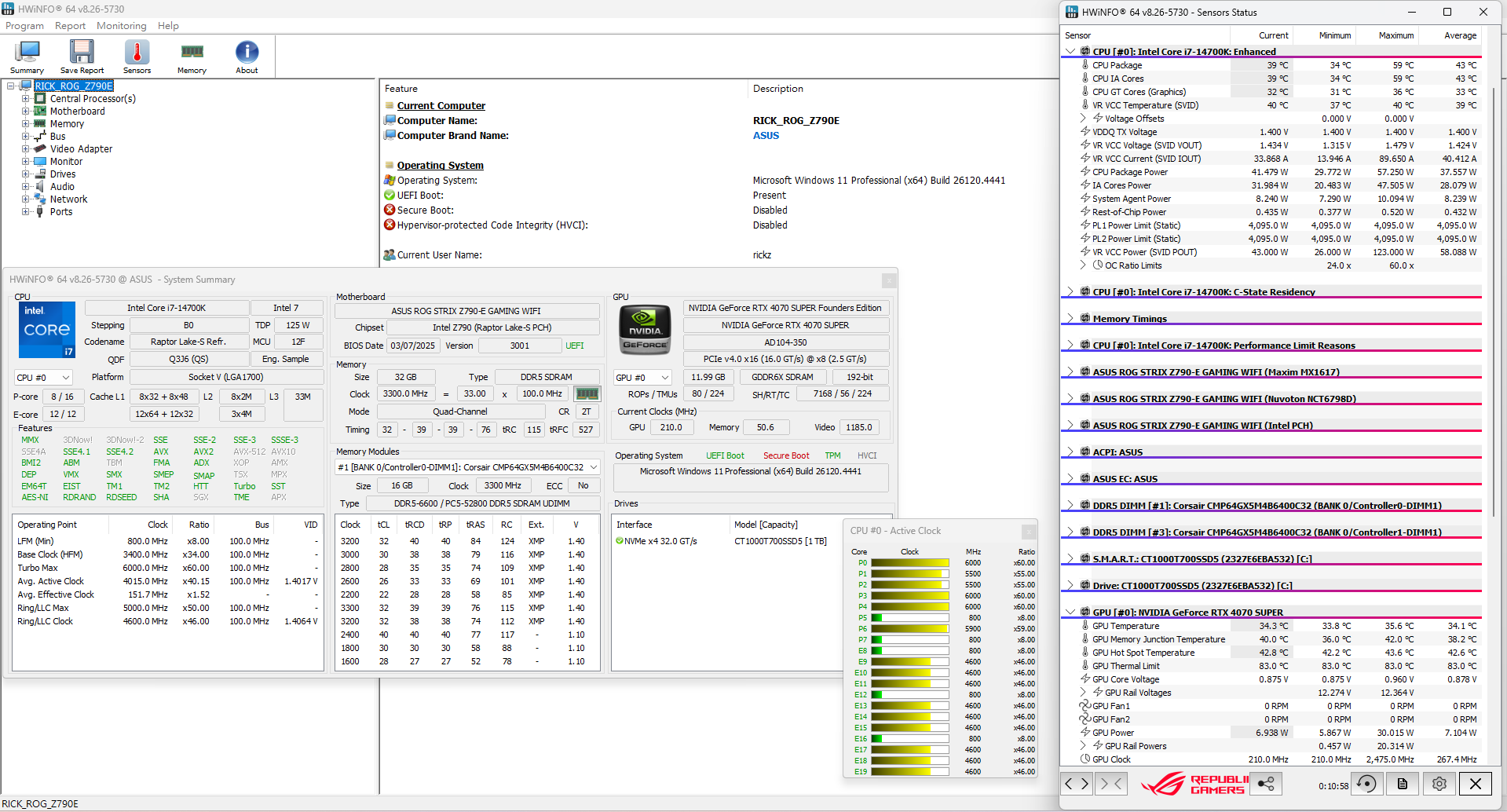This screenshot has height=812, width=1507.
Task: Select the Motherboard tree node
Action: pyautogui.click(x=77, y=111)
